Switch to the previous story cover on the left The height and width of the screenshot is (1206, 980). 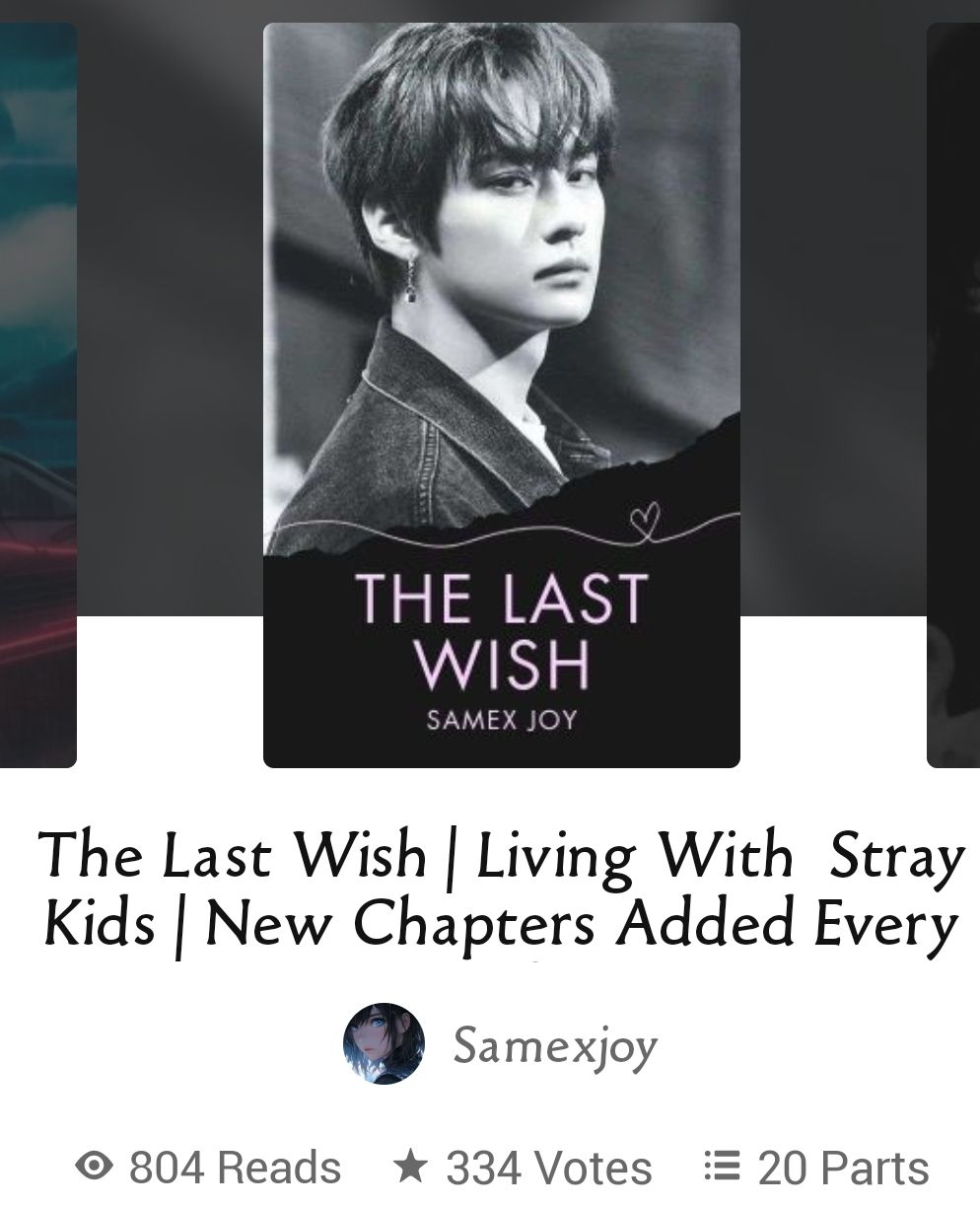(37, 395)
